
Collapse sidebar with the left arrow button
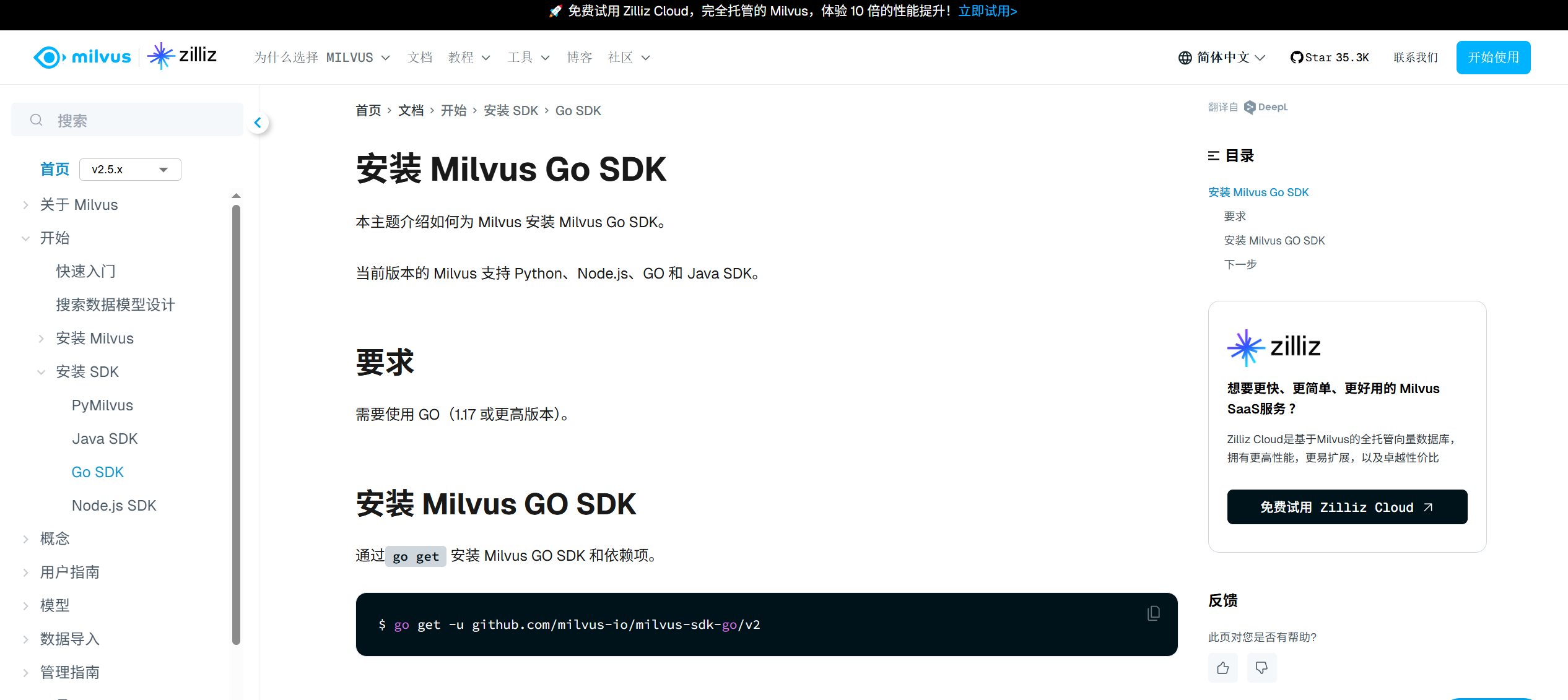[x=258, y=123]
